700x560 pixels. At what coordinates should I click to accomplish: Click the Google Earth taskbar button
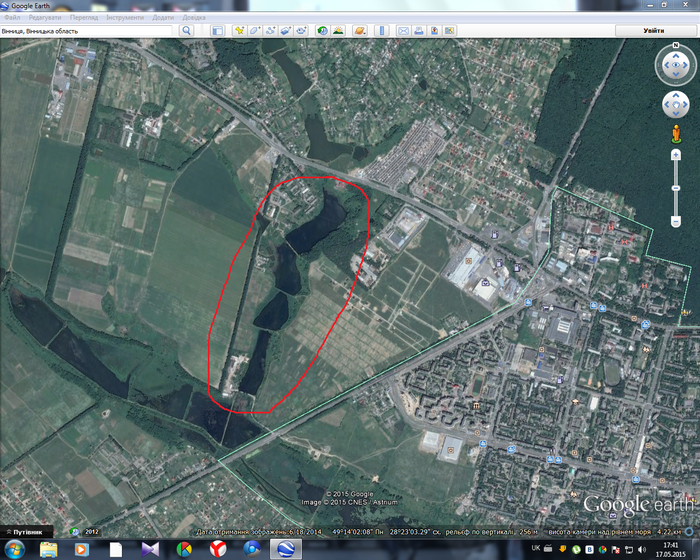point(286,549)
